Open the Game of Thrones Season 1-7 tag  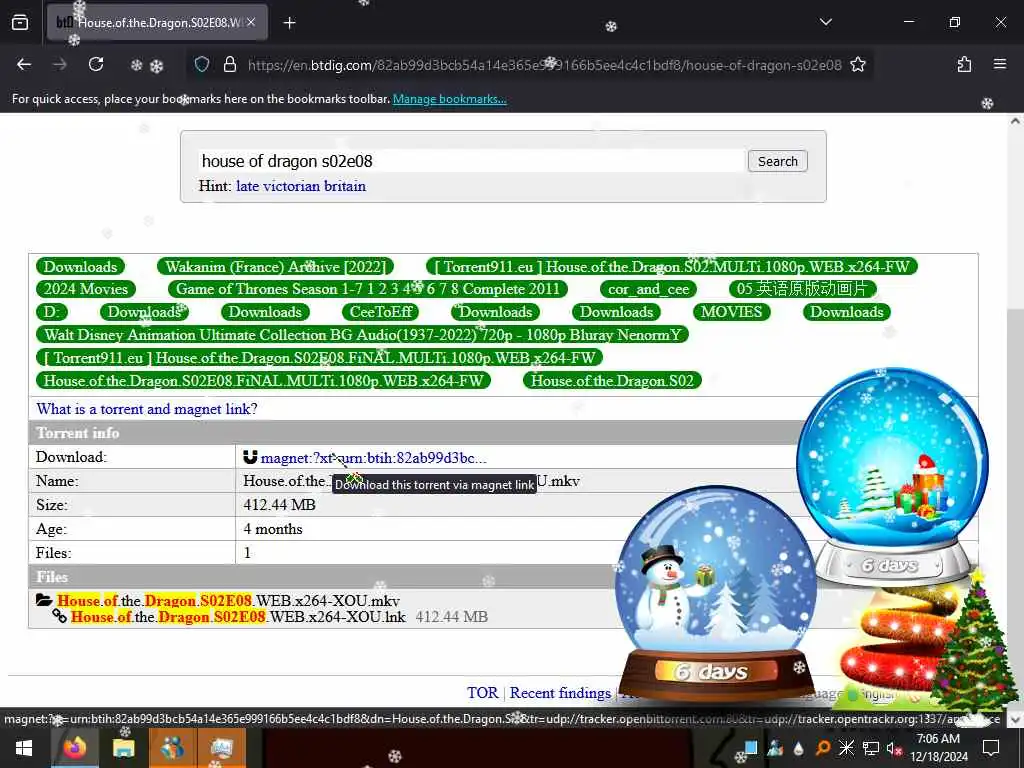(368, 289)
